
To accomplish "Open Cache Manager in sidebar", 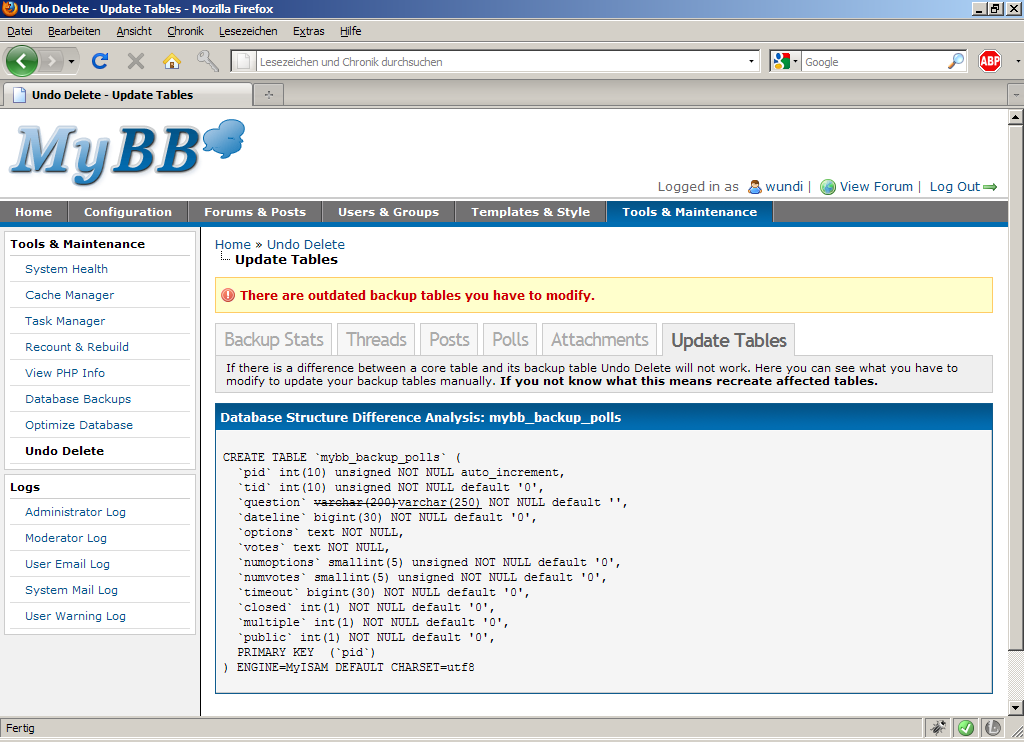I will tap(69, 295).
